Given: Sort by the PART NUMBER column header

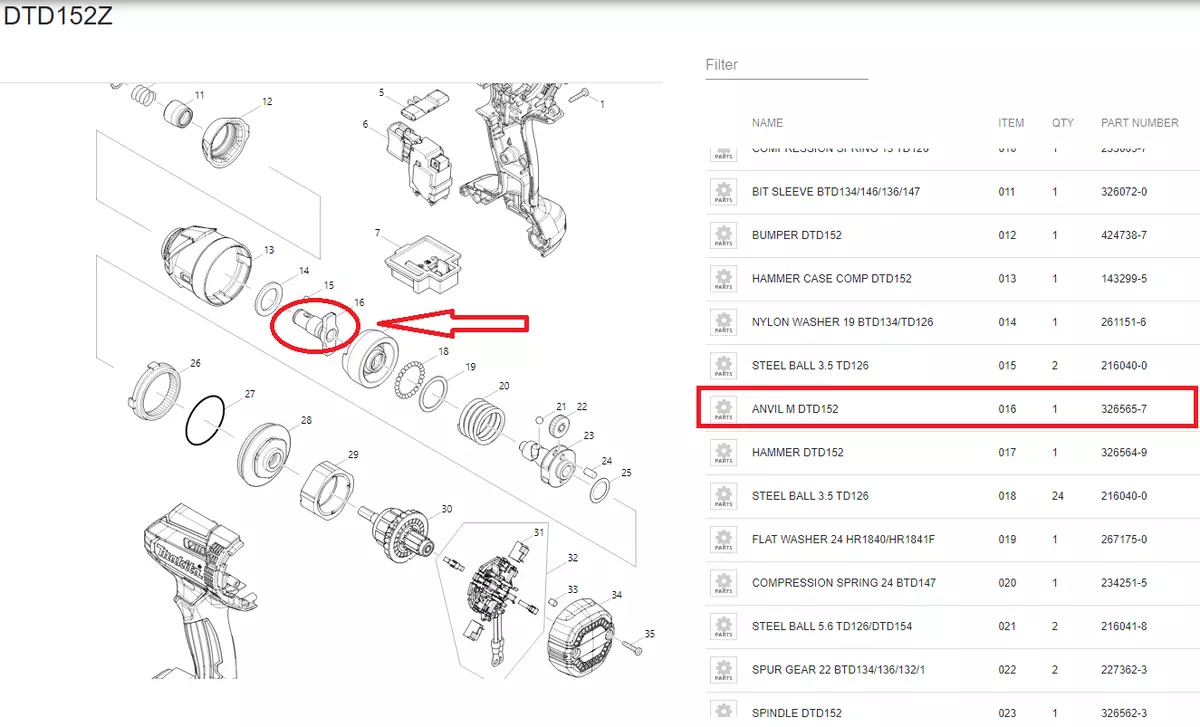Looking at the screenshot, I should coord(1139,123).
